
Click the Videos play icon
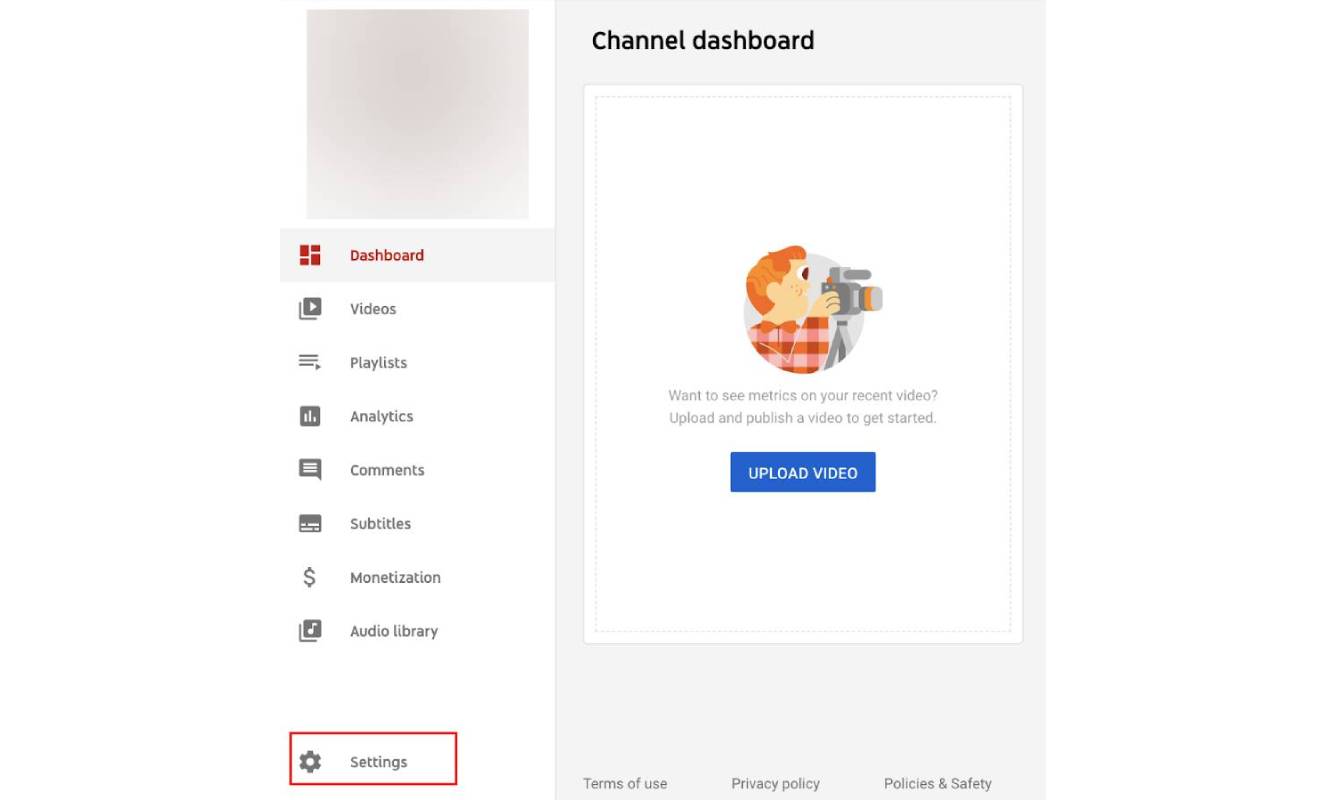310,309
